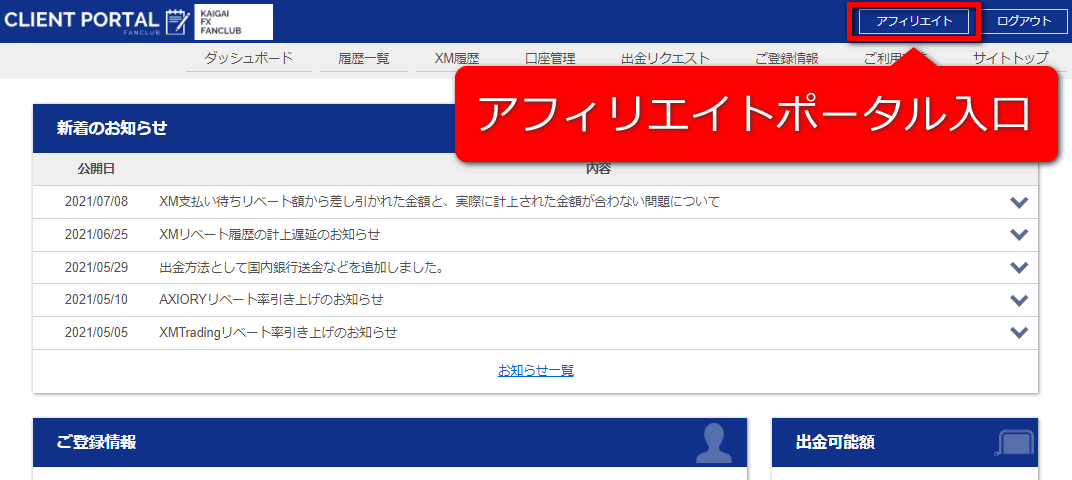
Task: Go to the ダッシュボード tab
Action: (248, 59)
